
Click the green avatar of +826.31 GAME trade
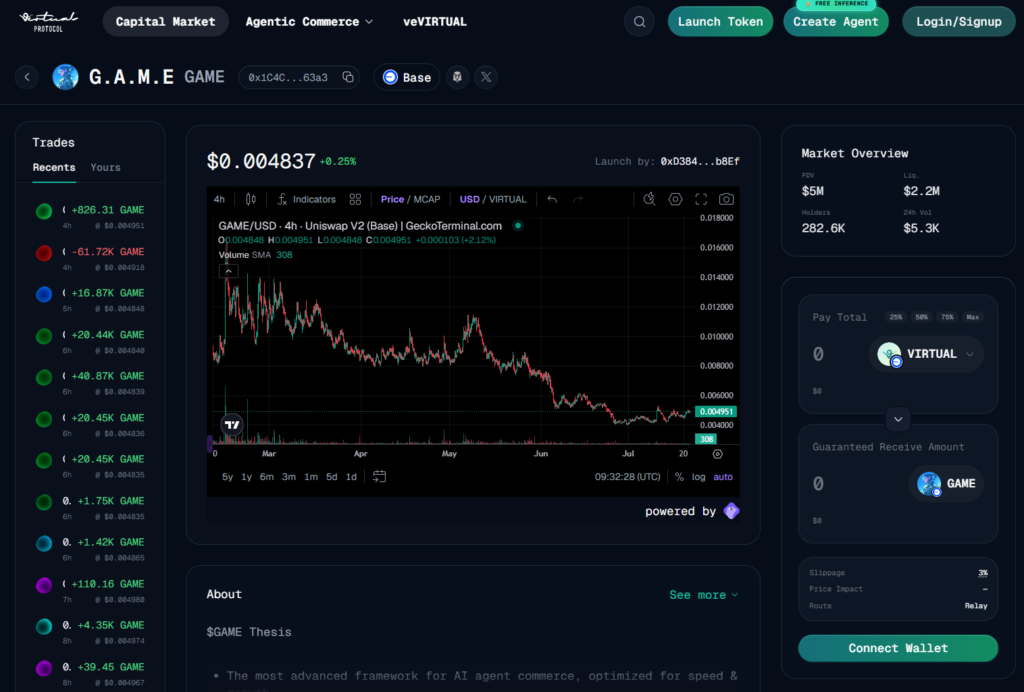tap(44, 211)
